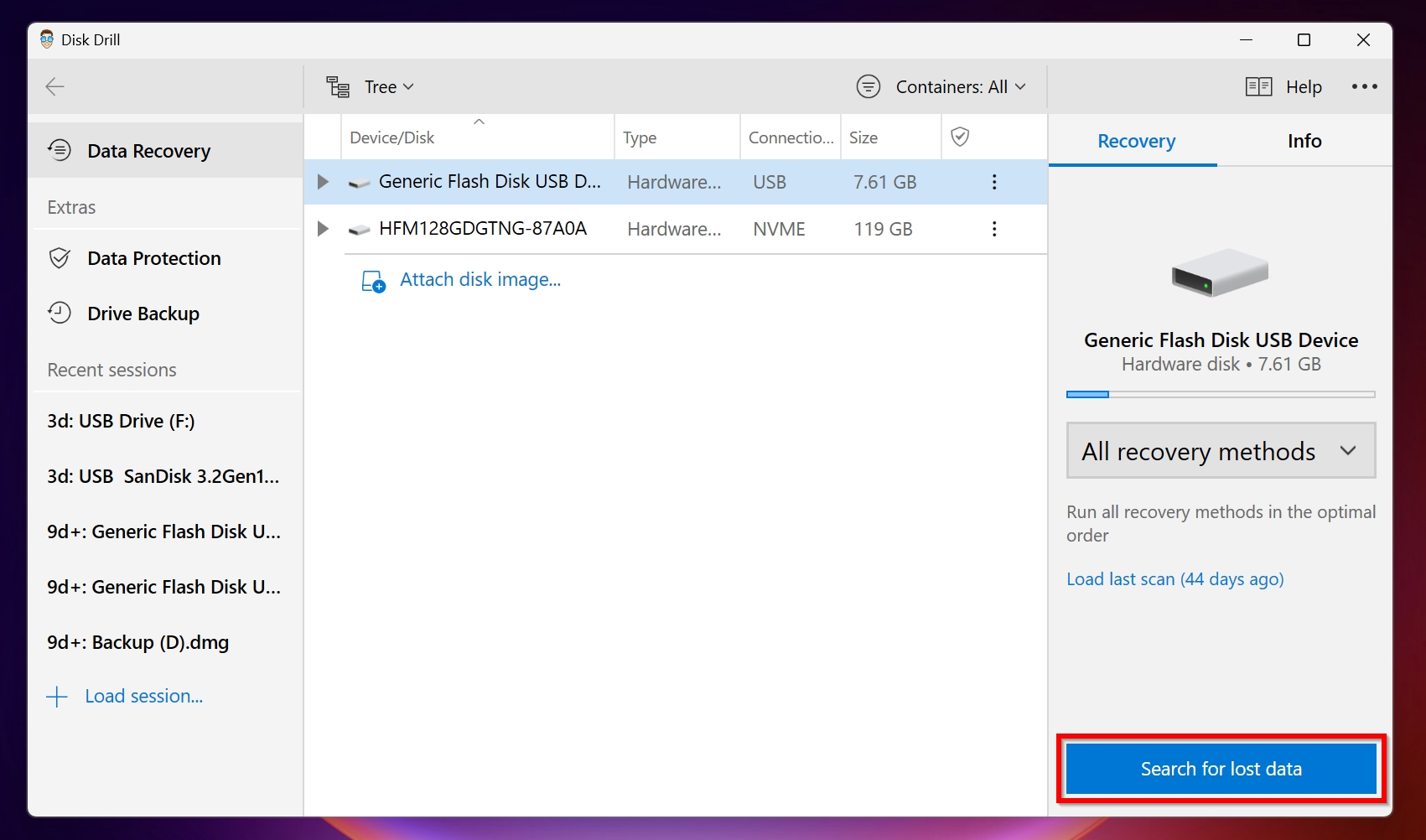Click the 119 GB size cell
Image resolution: width=1426 pixels, height=840 pixels.
tap(883, 229)
